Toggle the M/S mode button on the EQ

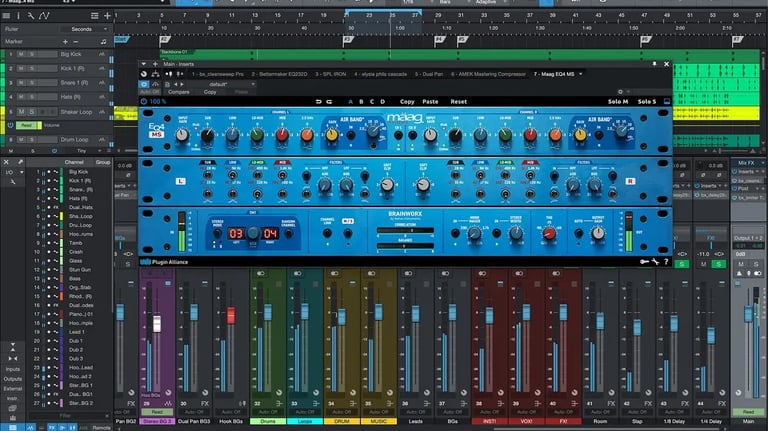click(x=348, y=233)
